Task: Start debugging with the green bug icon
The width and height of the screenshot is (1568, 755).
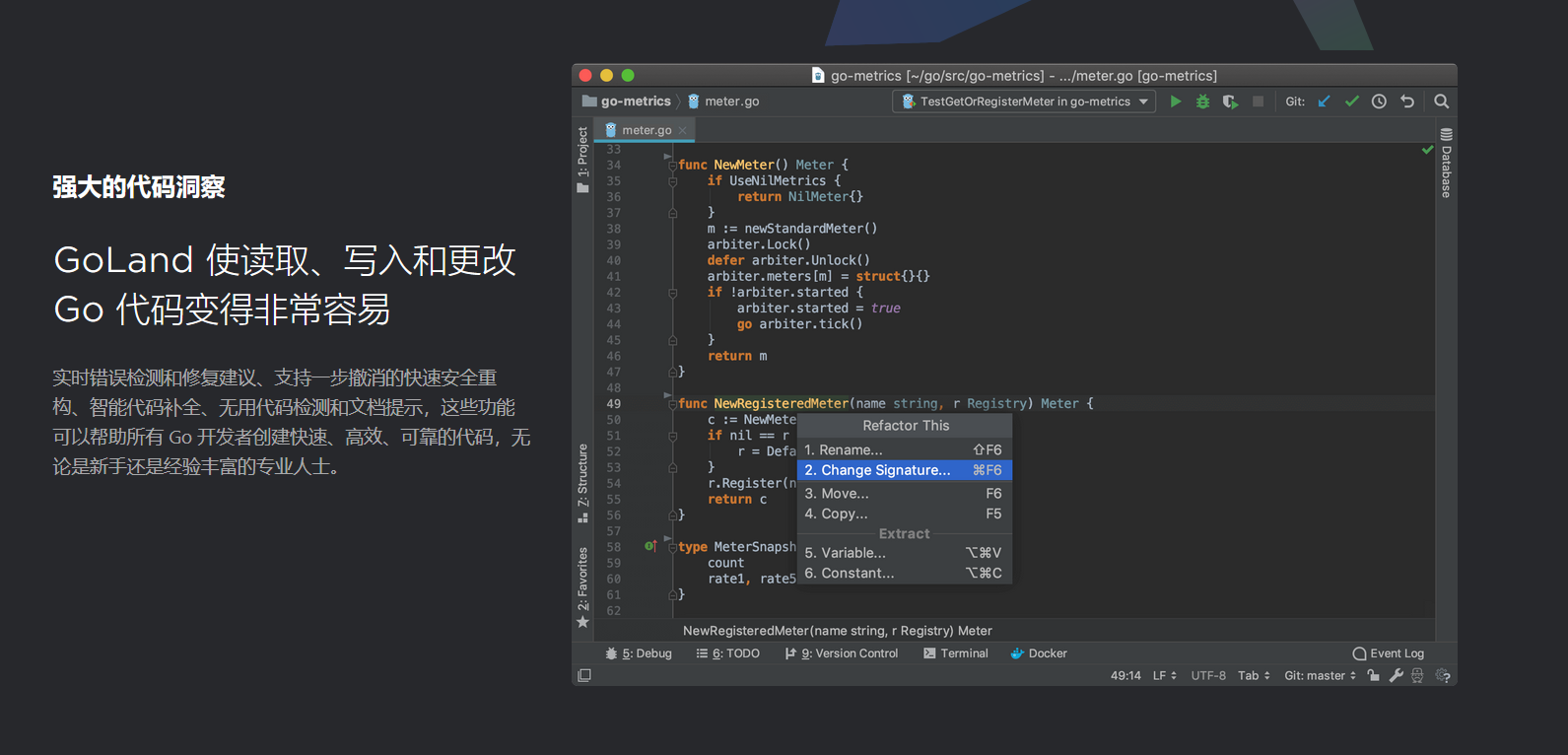Action: click(x=1202, y=102)
